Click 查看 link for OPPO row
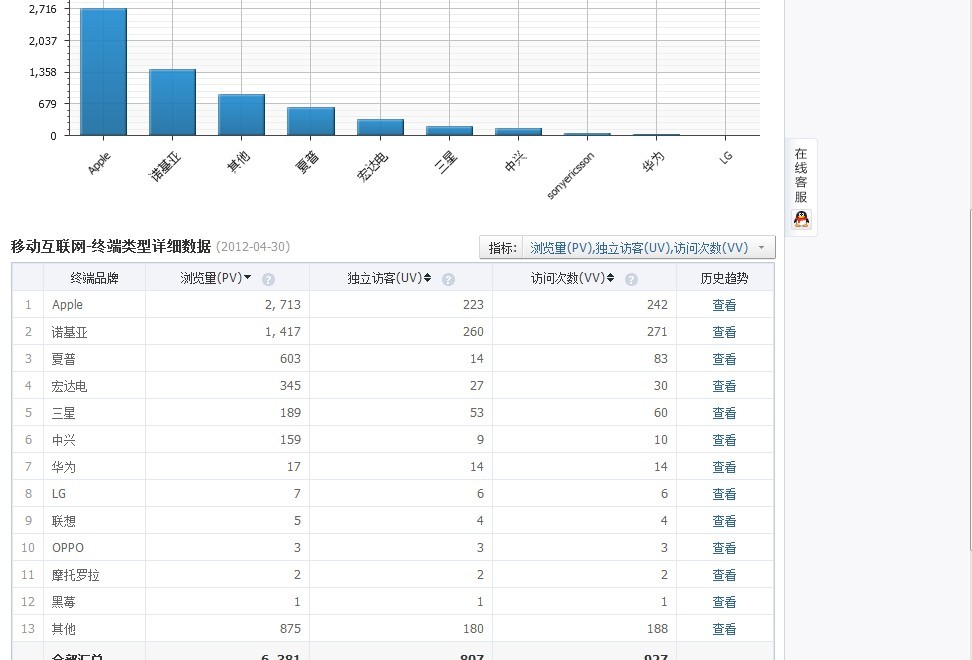The image size is (972, 660). [724, 548]
